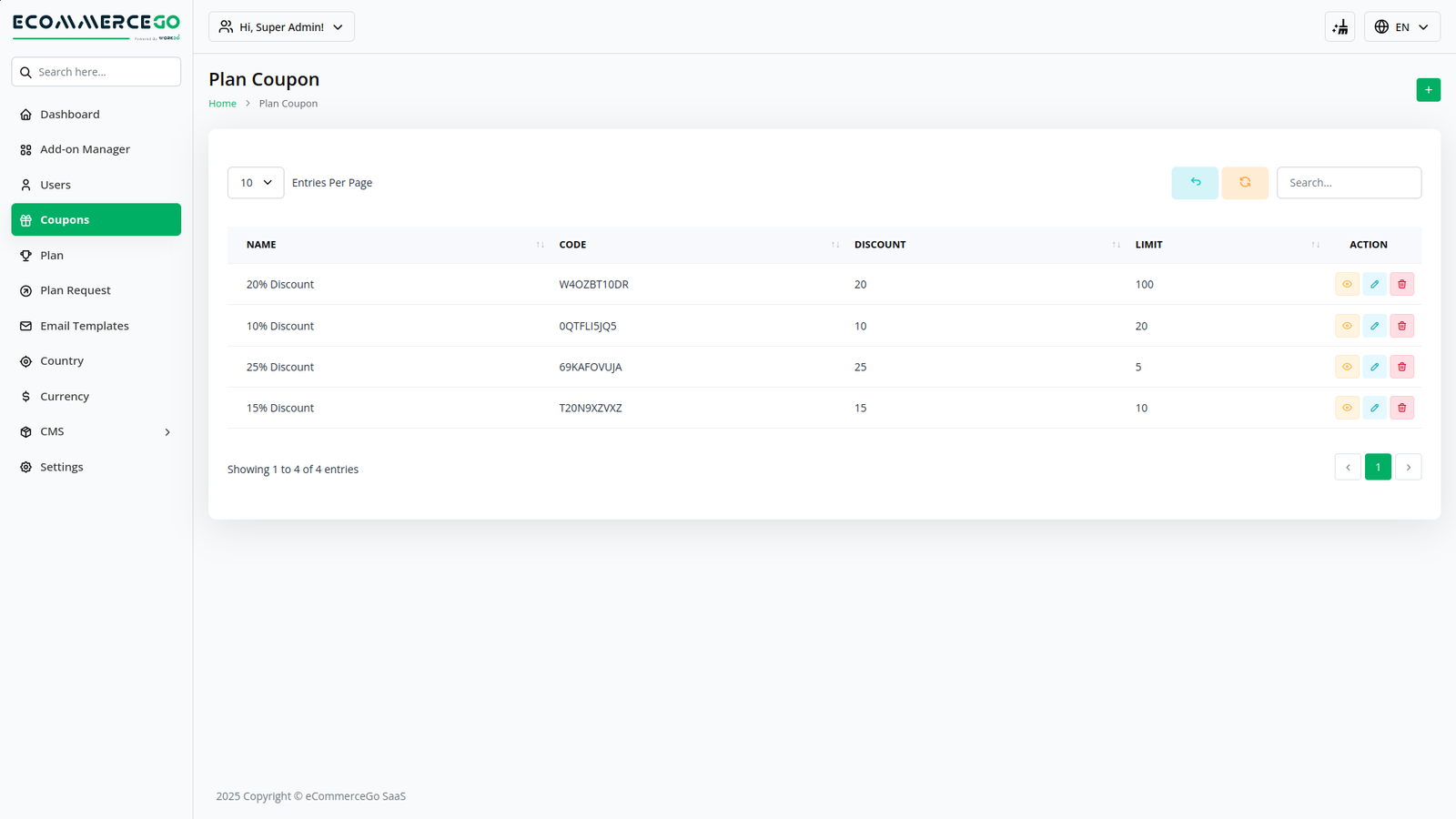The width and height of the screenshot is (1456, 819).
Task: Go to Email Templates in the sidebar
Action: (84, 326)
